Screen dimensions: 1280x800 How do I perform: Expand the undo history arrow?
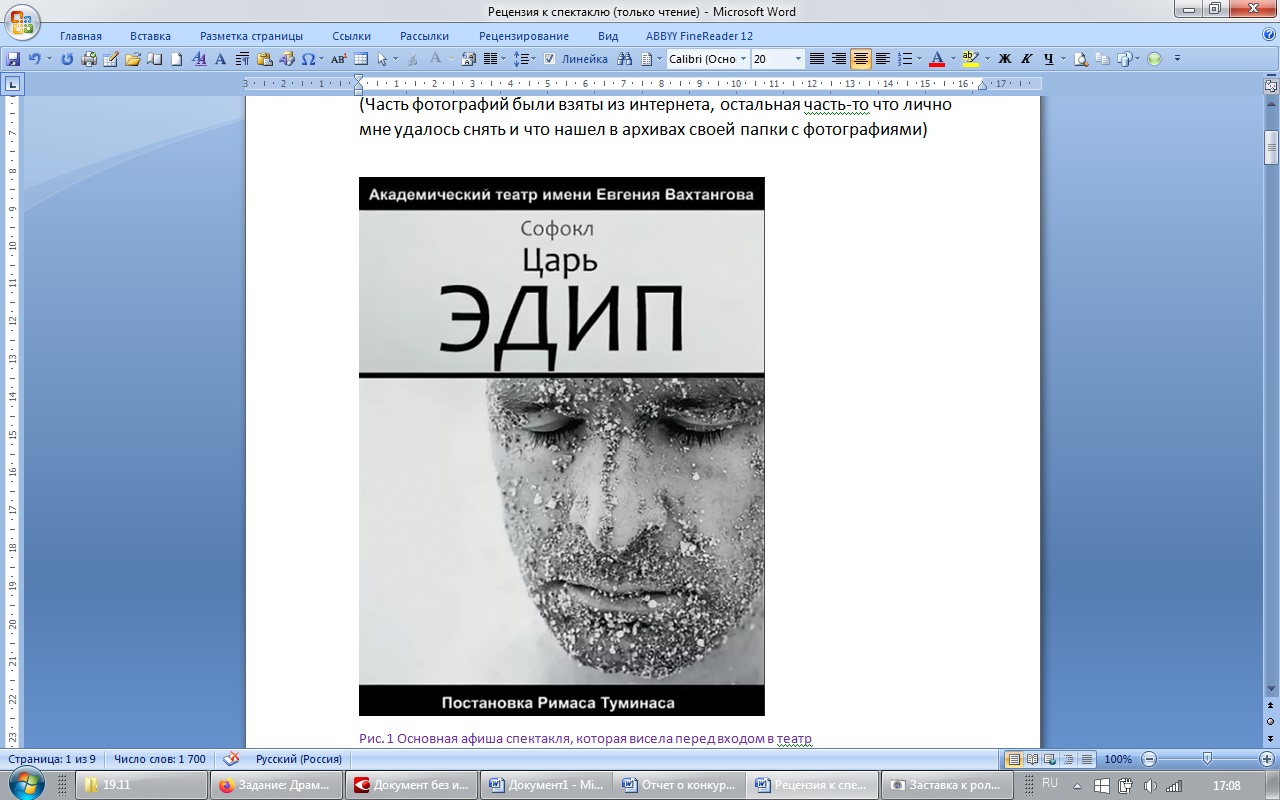click(49, 59)
